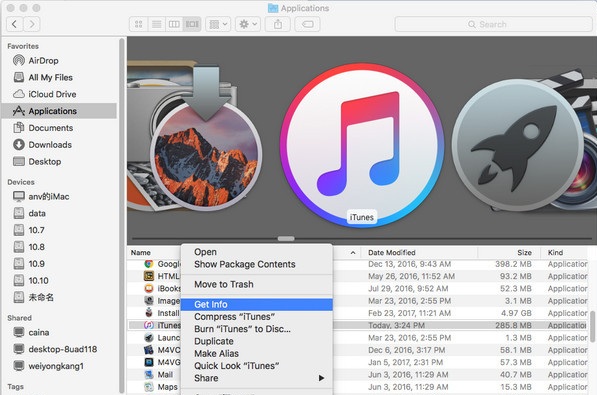Click date Dec 13, 2016, 9:43 AM
The width and height of the screenshot is (597, 395).
pos(409,264)
